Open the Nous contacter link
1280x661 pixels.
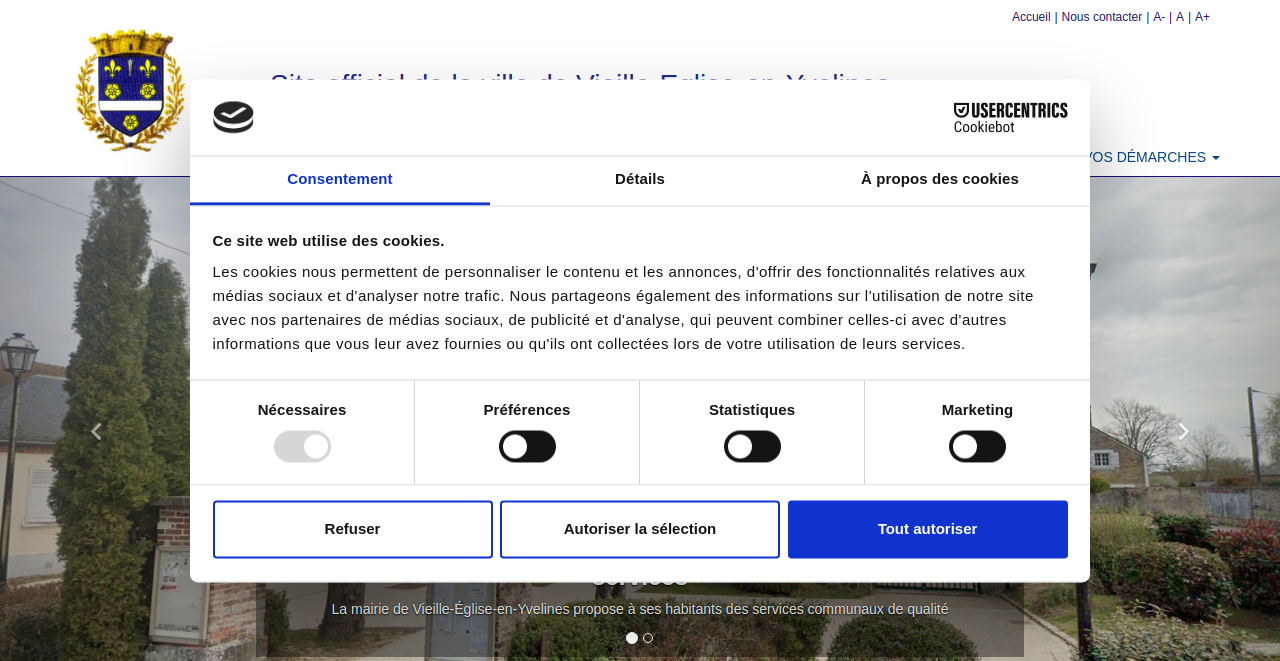coord(1101,17)
